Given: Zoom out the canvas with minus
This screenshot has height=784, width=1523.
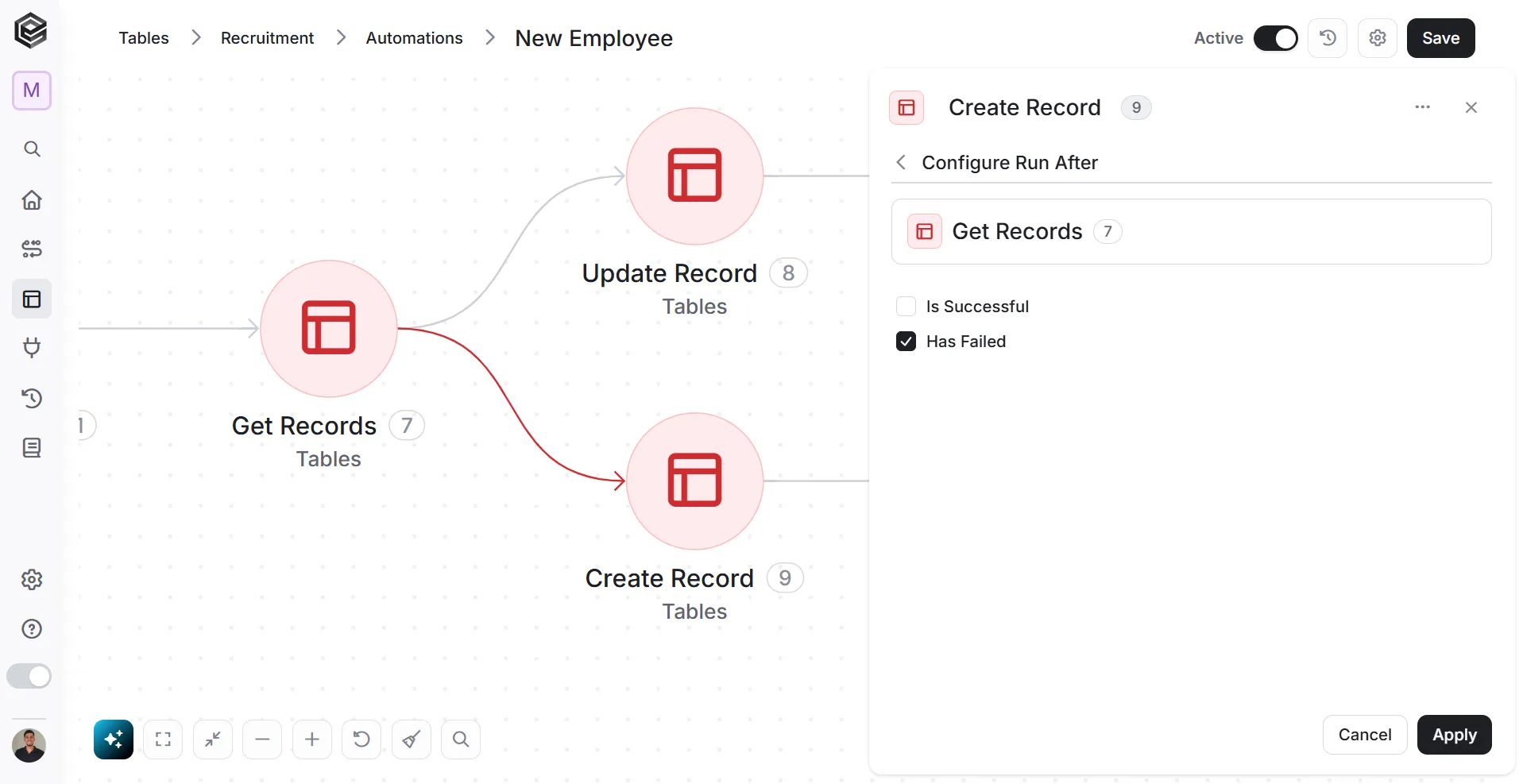Looking at the screenshot, I should pyautogui.click(x=262, y=740).
